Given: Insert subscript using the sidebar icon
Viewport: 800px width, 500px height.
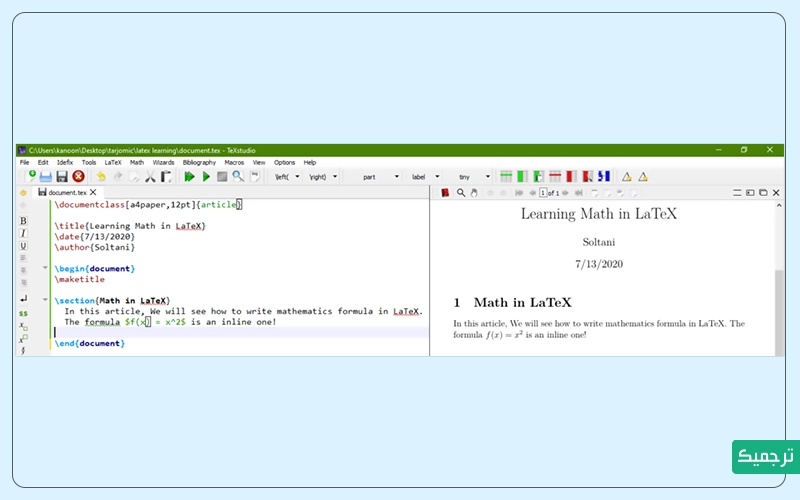Looking at the screenshot, I should point(23,326).
